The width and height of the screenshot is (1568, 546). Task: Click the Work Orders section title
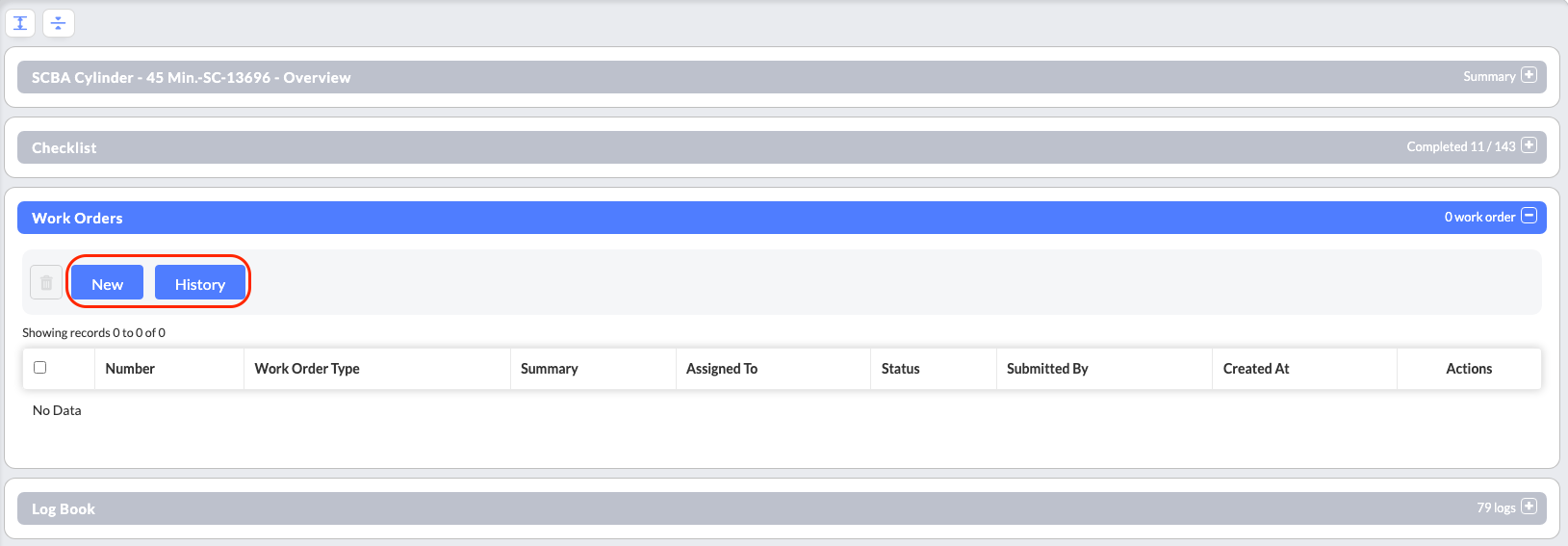coord(77,218)
